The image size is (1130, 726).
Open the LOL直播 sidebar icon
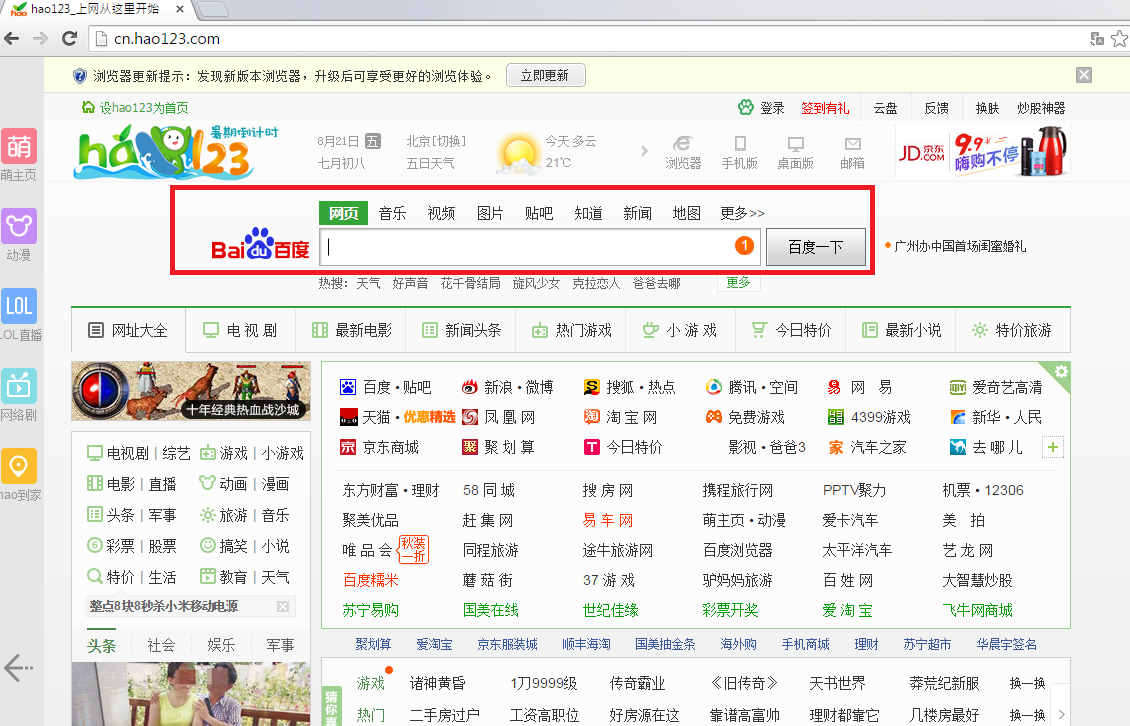(x=19, y=307)
